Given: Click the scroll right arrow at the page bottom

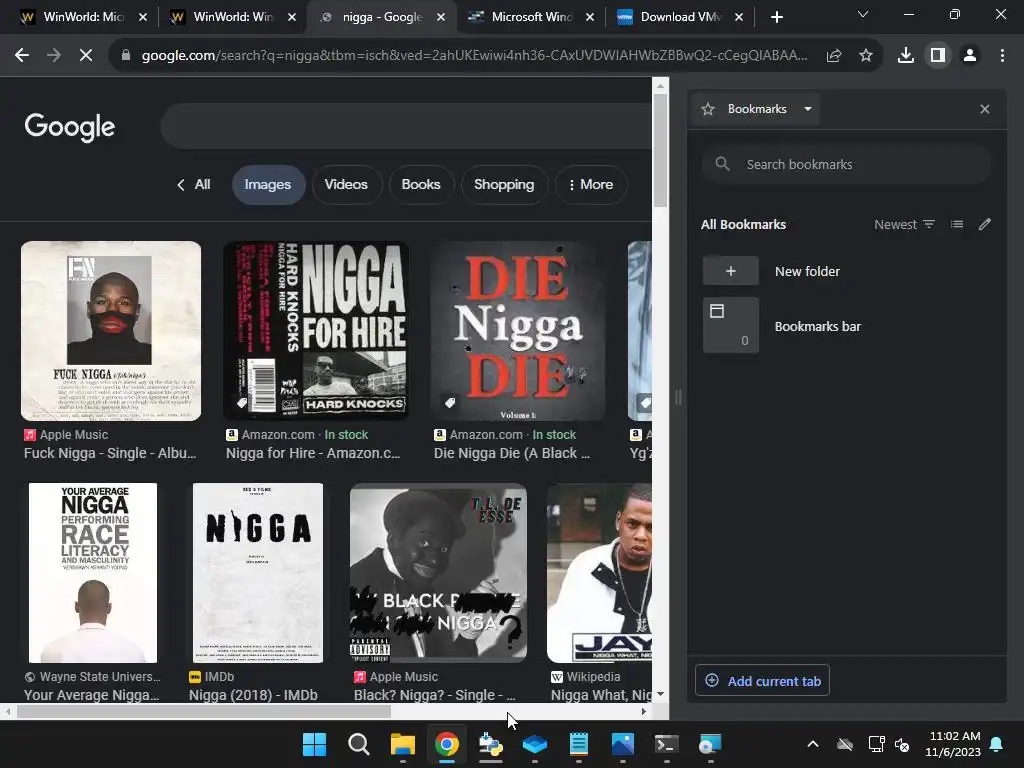Looking at the screenshot, I should click(x=644, y=711).
